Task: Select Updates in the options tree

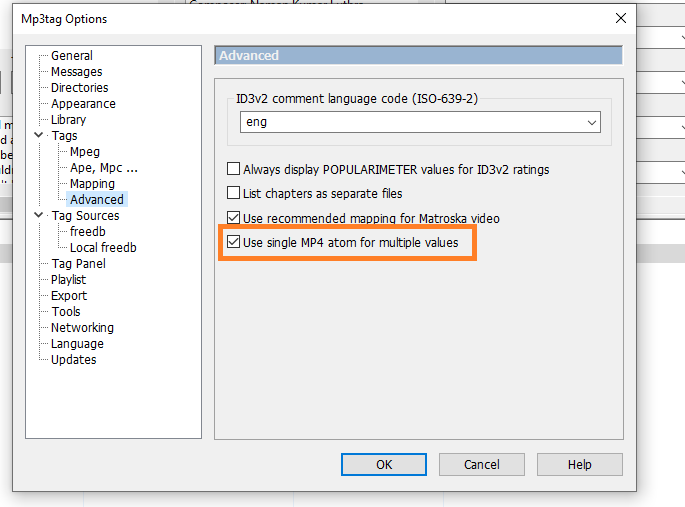Action: [73, 360]
